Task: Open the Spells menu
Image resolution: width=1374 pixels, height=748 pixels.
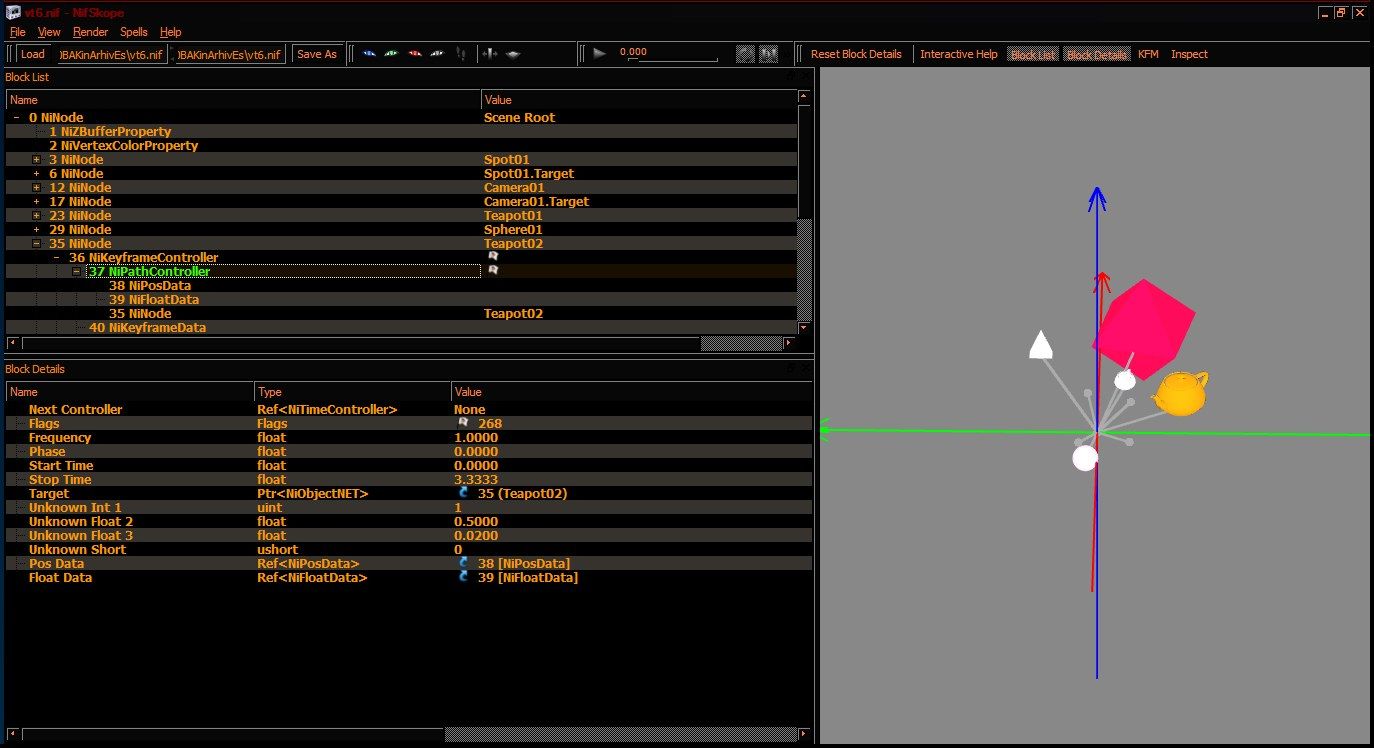Action: tap(134, 32)
